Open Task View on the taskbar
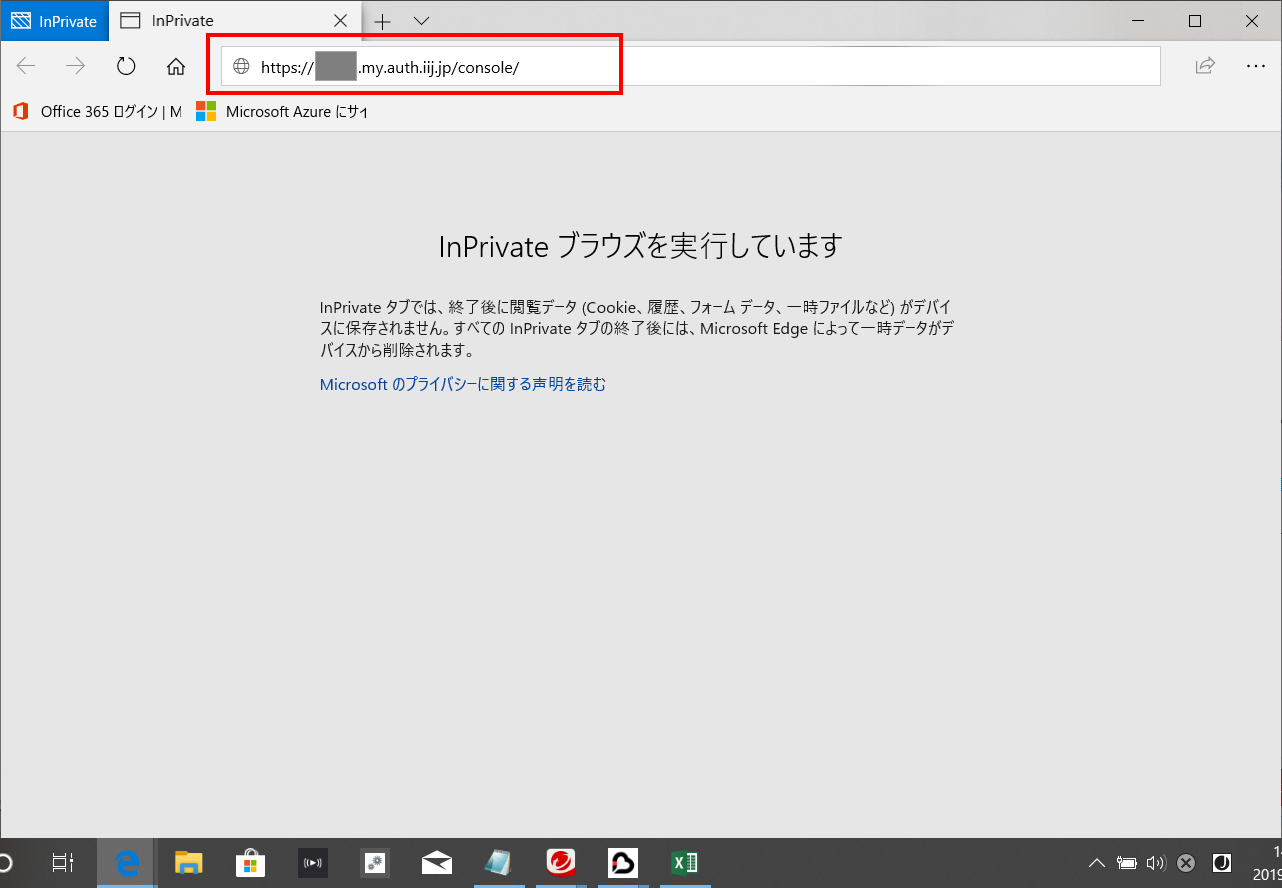The height and width of the screenshot is (888, 1282). [x=63, y=863]
